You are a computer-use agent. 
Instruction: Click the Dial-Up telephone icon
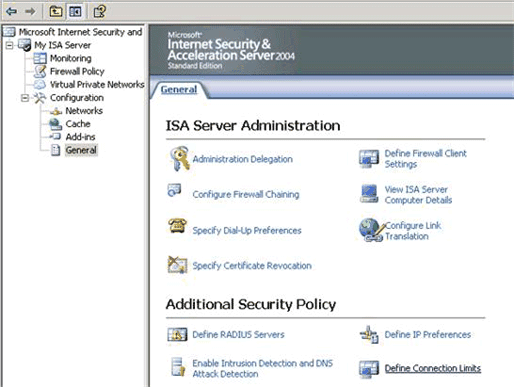click(x=177, y=226)
